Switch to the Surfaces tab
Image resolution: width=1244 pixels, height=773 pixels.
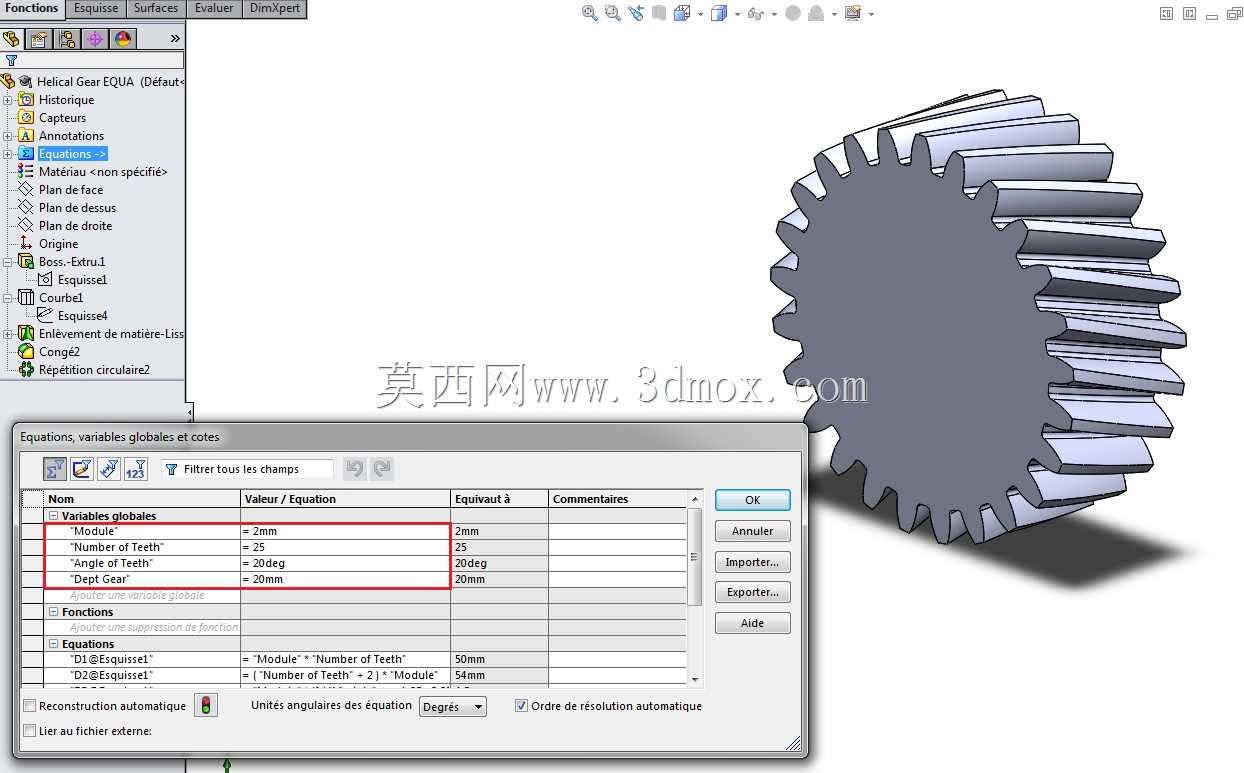(156, 8)
